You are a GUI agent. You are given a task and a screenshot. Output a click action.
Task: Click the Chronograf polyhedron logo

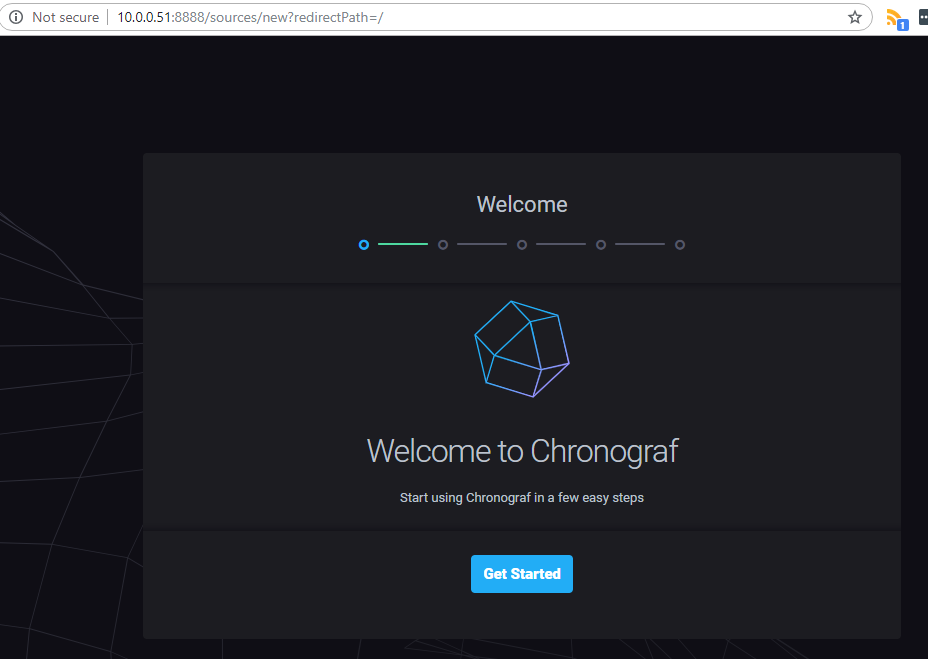point(521,349)
